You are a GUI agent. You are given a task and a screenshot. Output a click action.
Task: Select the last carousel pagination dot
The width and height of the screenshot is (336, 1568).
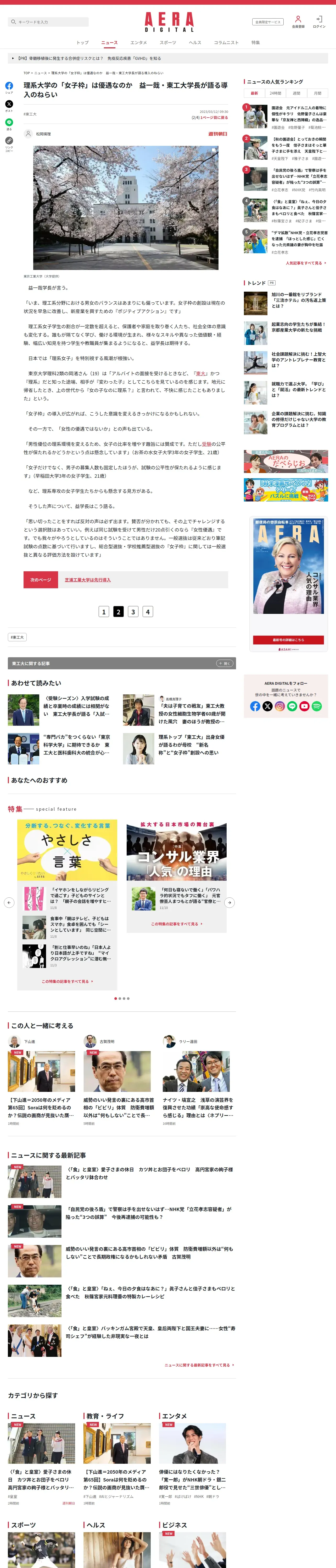[128, 998]
